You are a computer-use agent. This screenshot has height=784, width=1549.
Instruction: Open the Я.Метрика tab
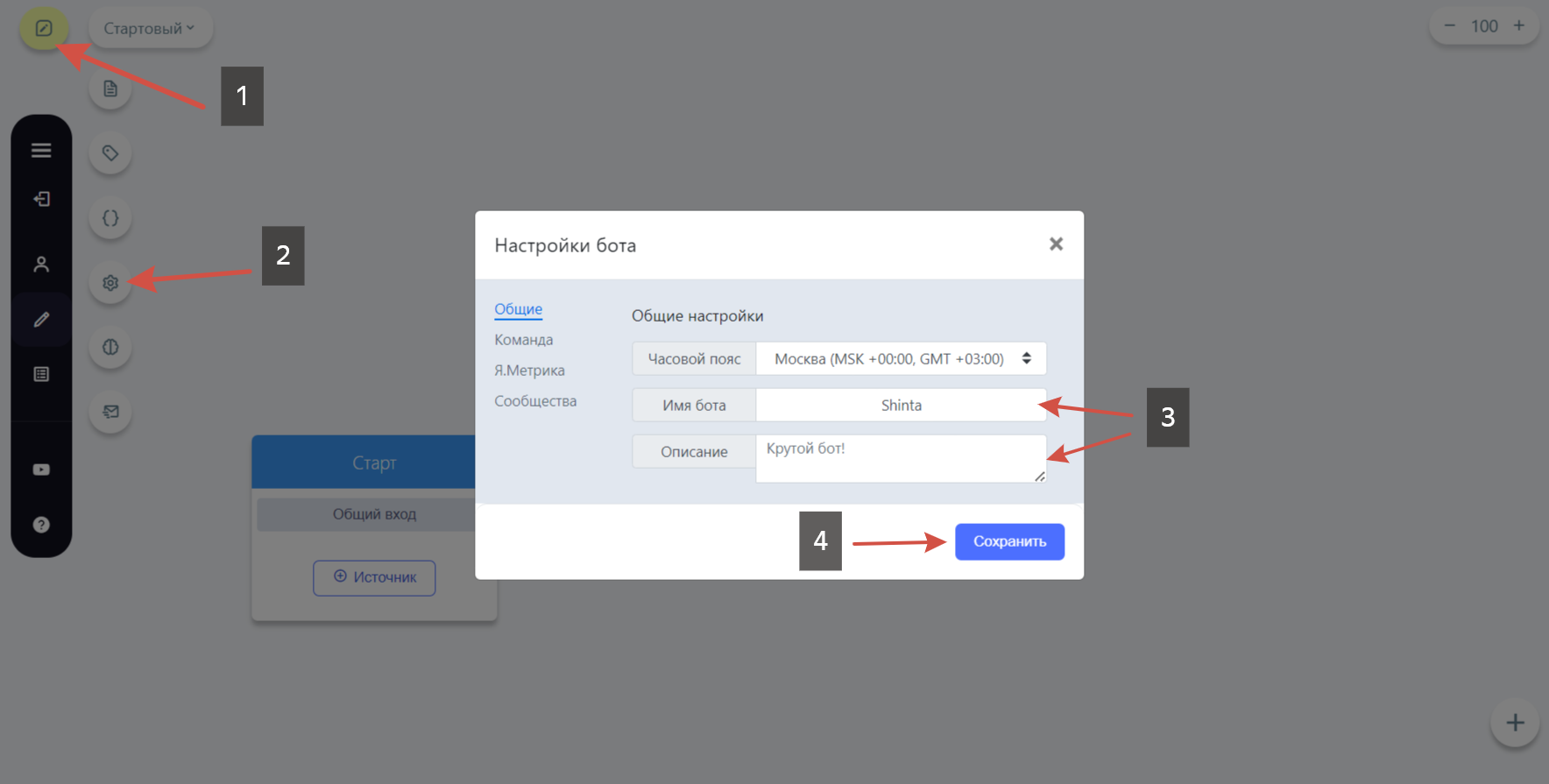529,371
